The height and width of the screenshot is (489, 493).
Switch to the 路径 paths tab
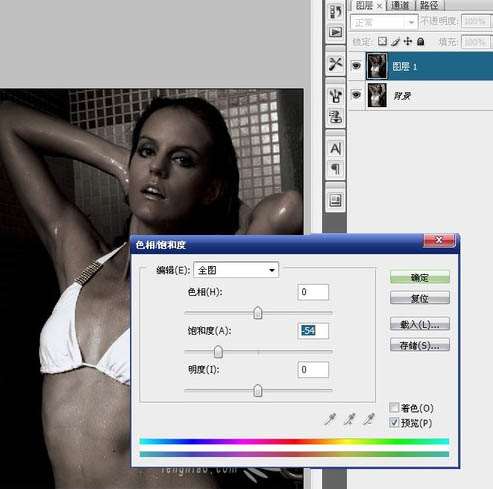(429, 5)
